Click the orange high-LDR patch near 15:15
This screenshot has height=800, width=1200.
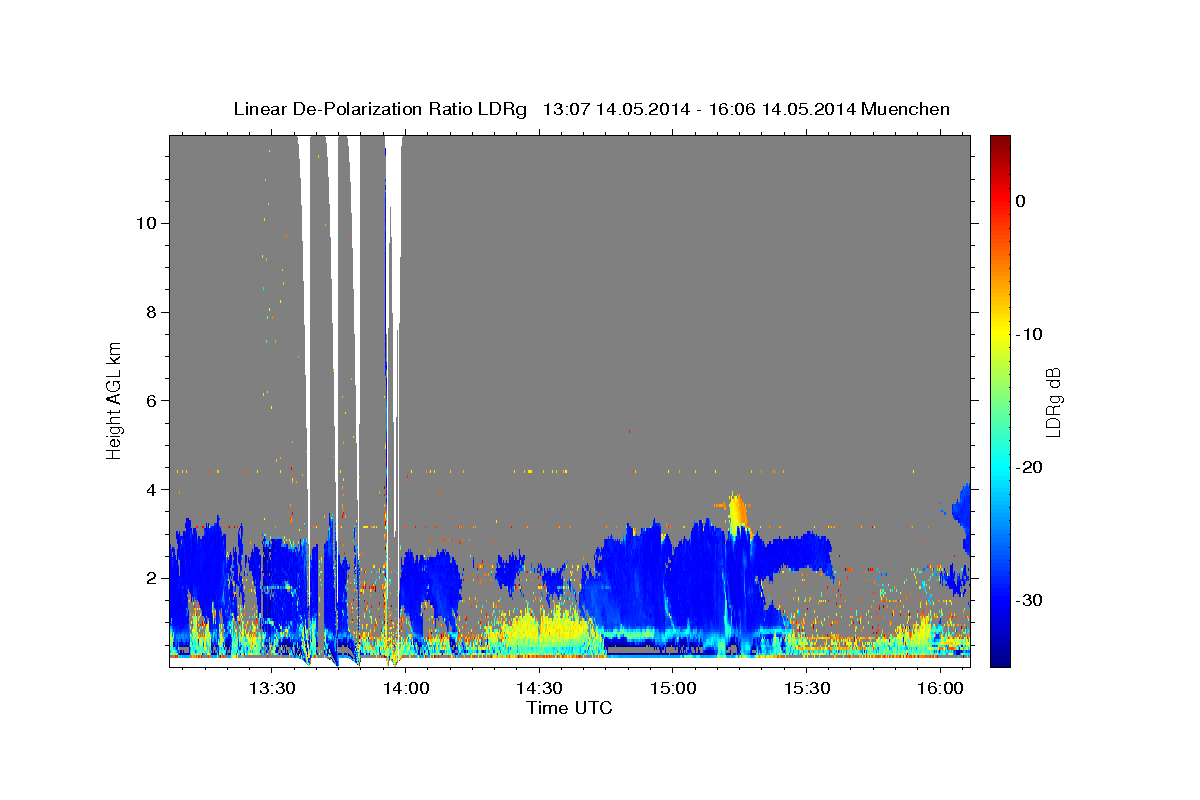tap(737, 512)
